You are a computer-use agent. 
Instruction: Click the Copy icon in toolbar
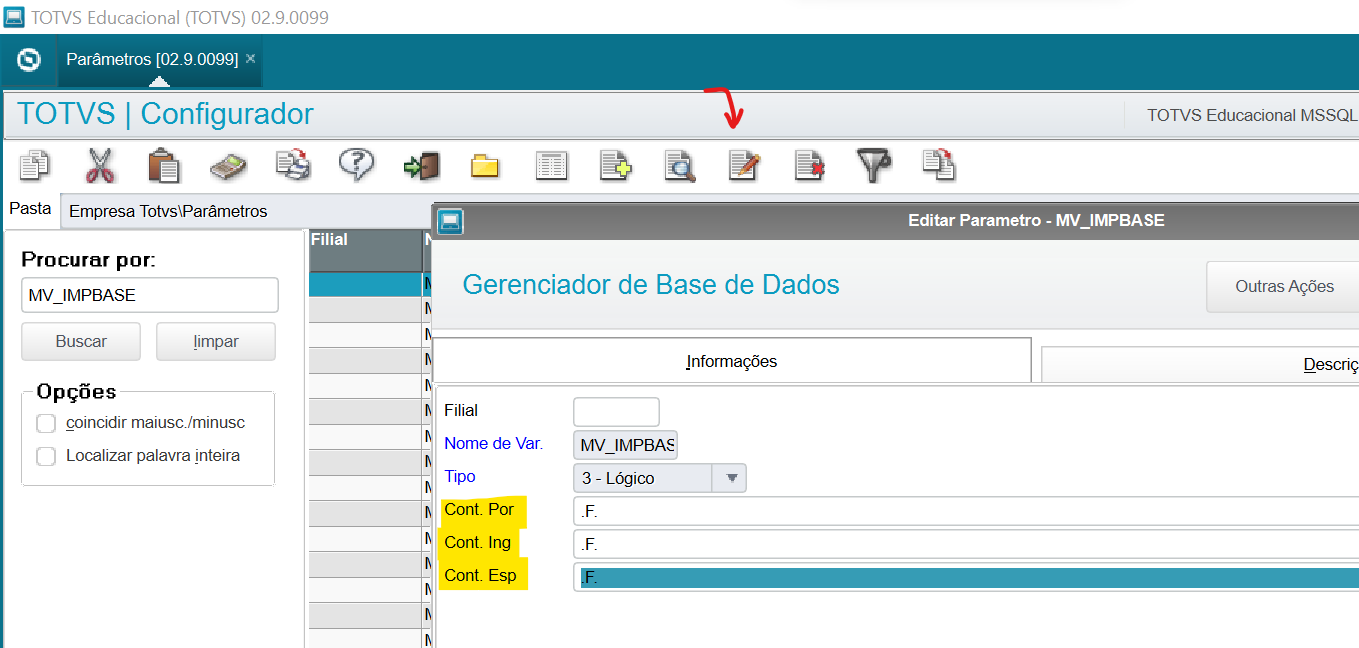[35, 165]
